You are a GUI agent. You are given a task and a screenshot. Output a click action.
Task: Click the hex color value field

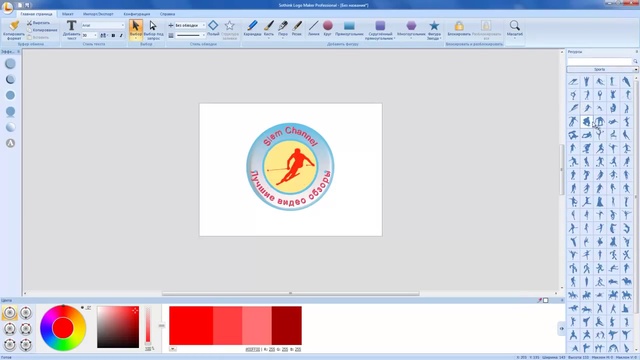[253, 349]
